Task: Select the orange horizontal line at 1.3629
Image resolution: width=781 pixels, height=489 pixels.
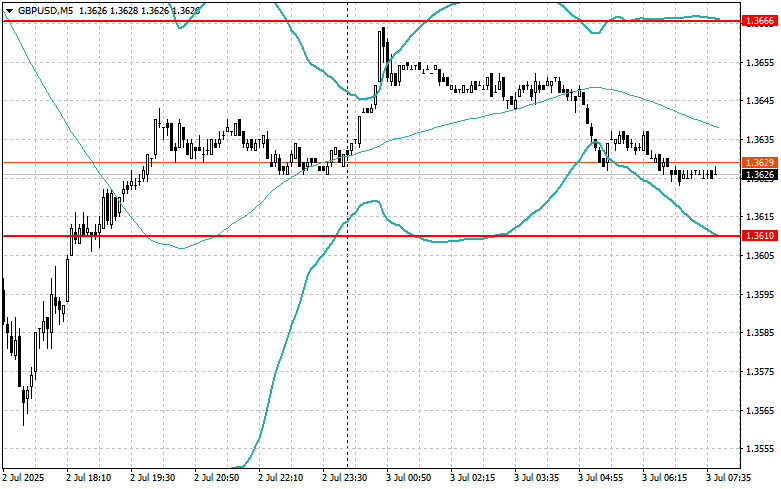Action: [x=372, y=162]
